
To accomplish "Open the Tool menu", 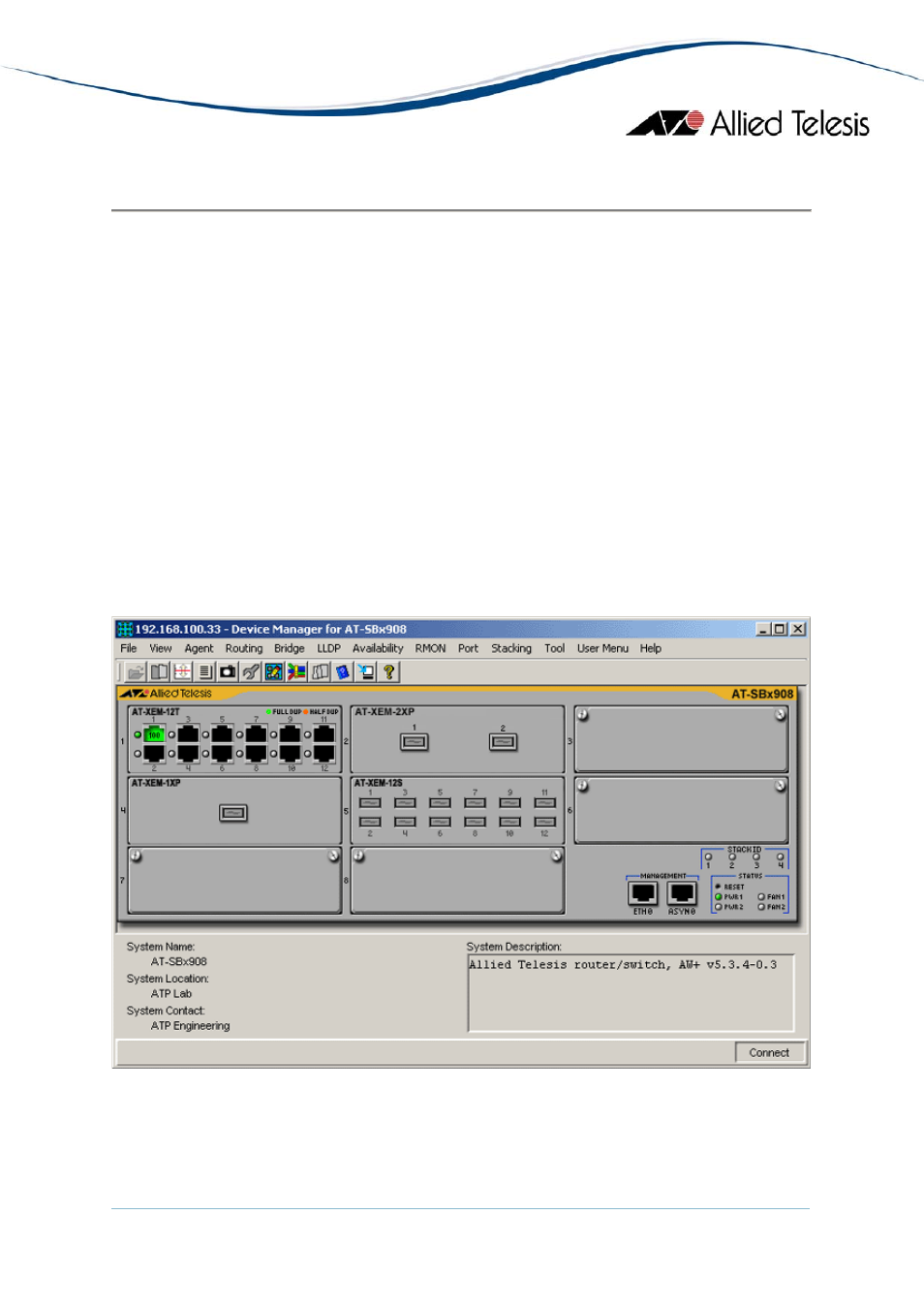I will [555, 648].
